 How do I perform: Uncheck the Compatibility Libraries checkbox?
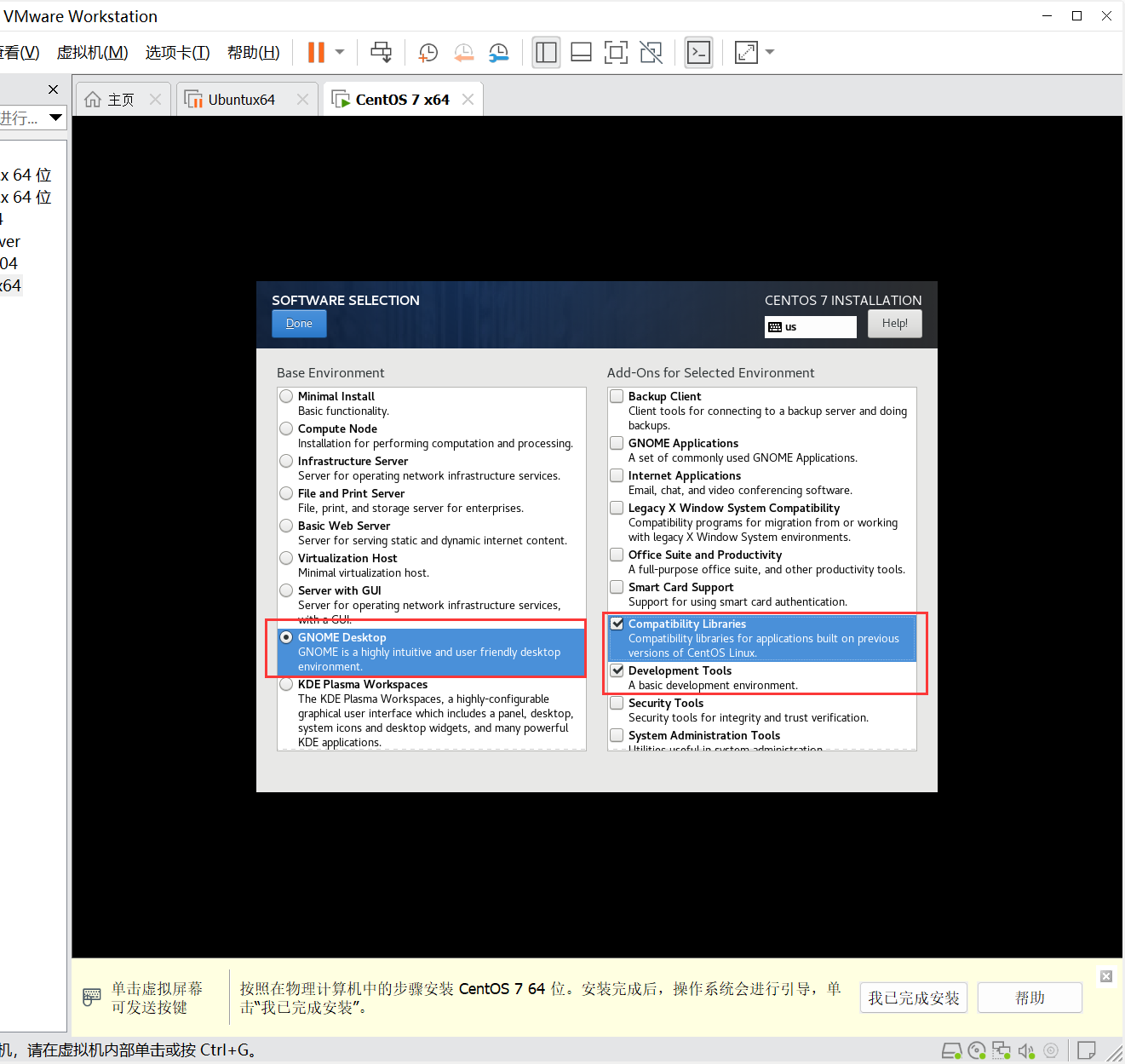[x=617, y=624]
